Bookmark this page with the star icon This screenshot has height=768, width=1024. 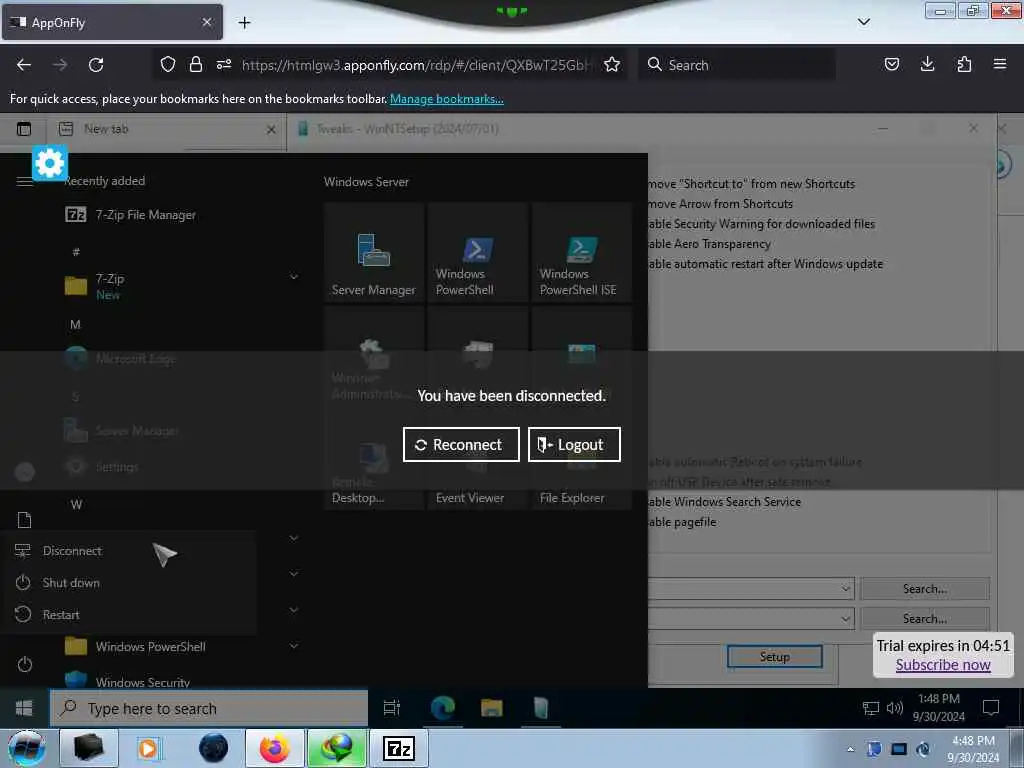pyautogui.click(x=612, y=65)
